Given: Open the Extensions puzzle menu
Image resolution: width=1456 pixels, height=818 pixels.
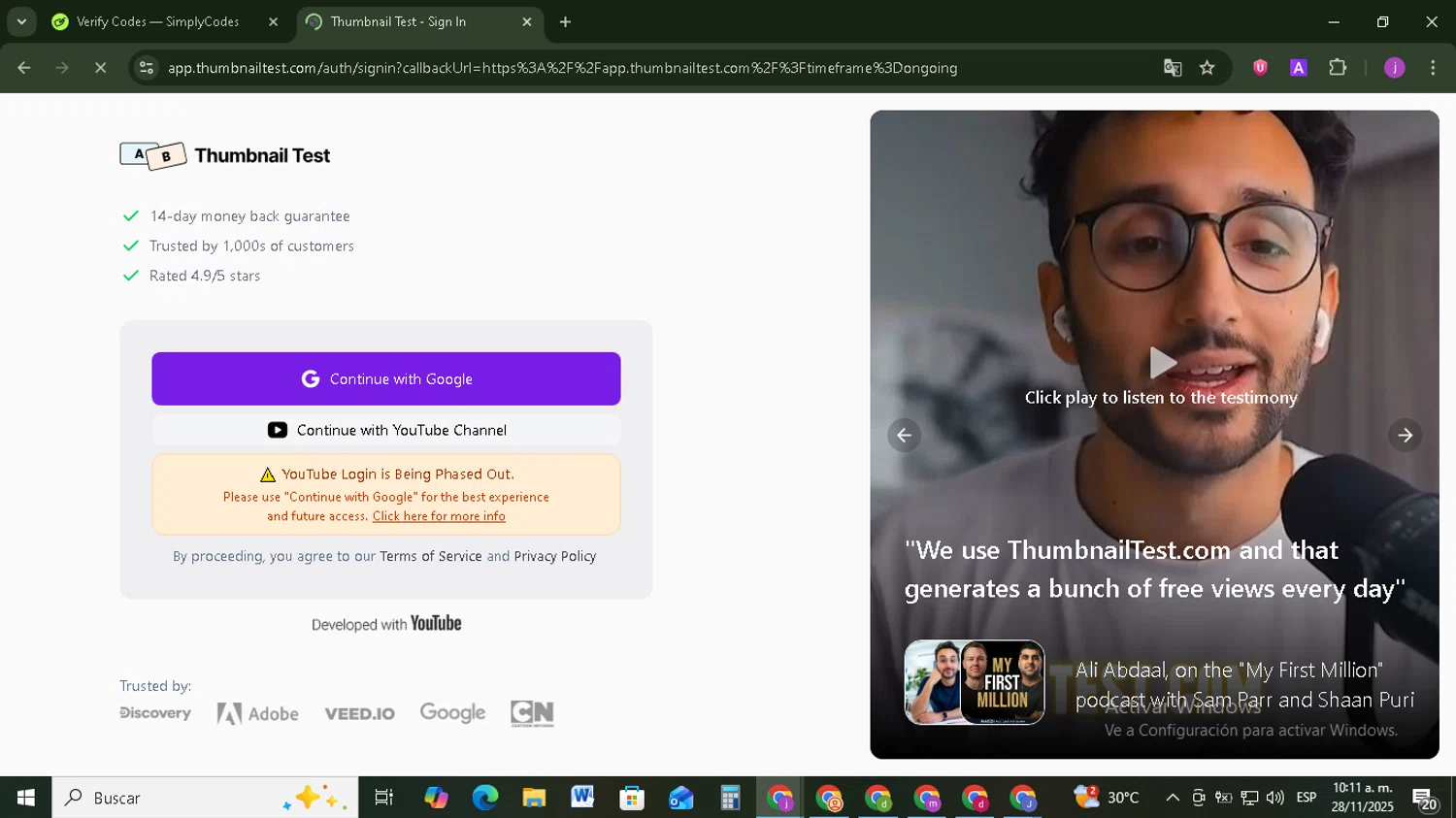Looking at the screenshot, I should click(1338, 68).
